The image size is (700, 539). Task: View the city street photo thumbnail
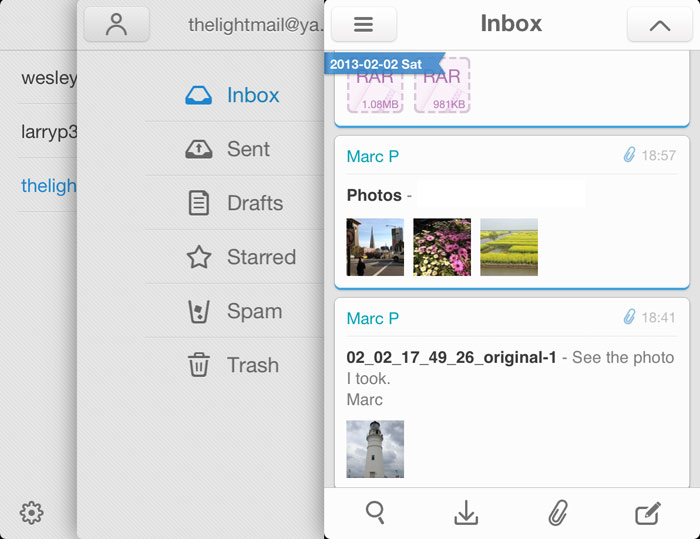[375, 247]
